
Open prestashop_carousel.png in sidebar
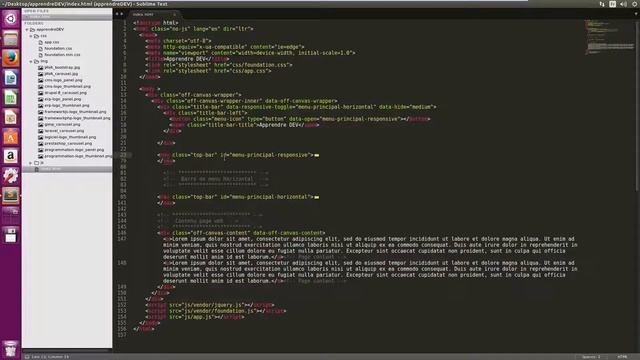pyautogui.click(x=68, y=144)
